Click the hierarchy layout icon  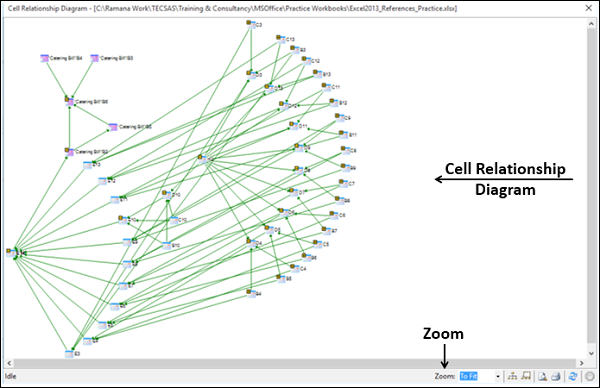pos(512,377)
